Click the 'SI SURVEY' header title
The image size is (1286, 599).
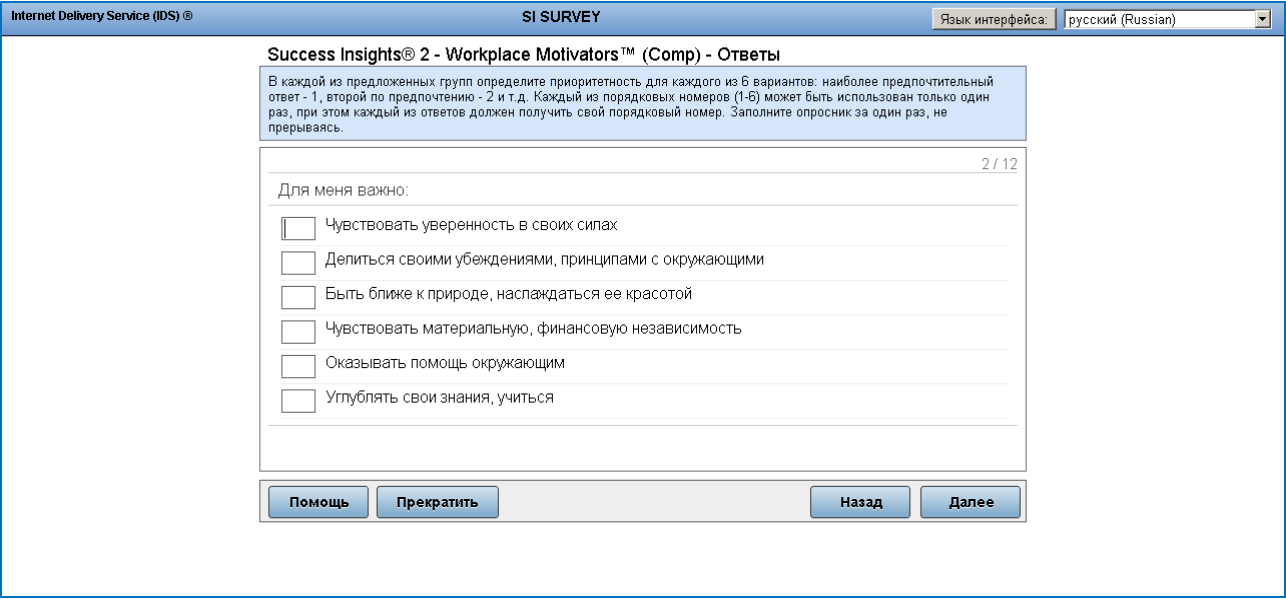[561, 17]
